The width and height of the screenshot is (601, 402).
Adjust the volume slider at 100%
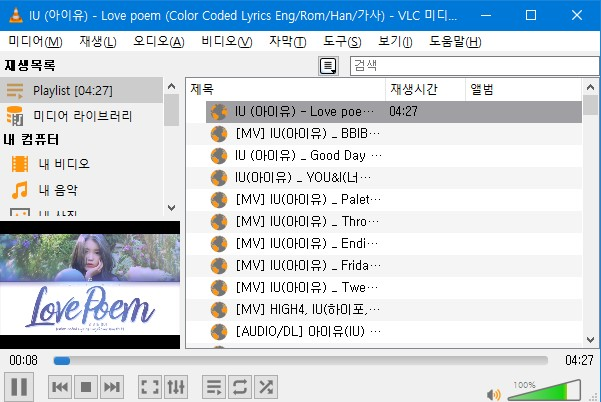[545, 391]
